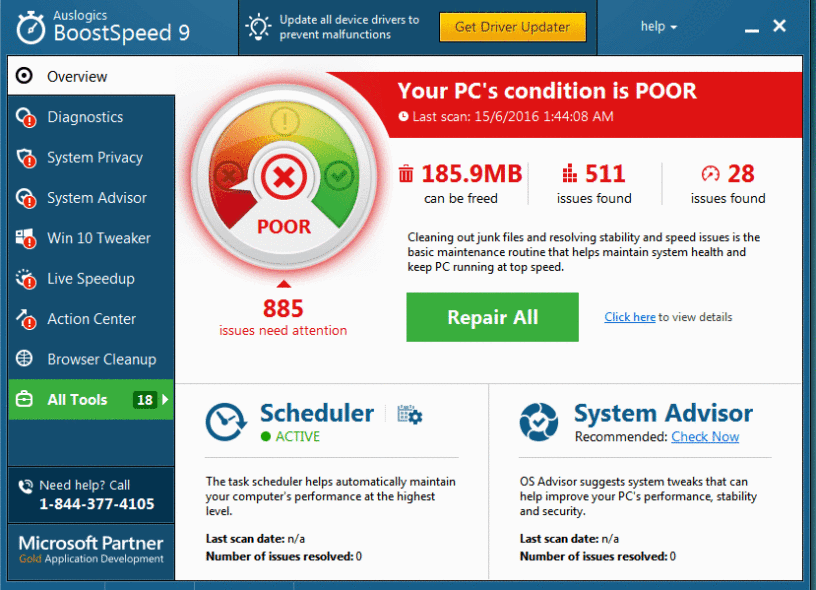This screenshot has height=590, width=816.
Task: Click the Repair All button
Action: (492, 317)
